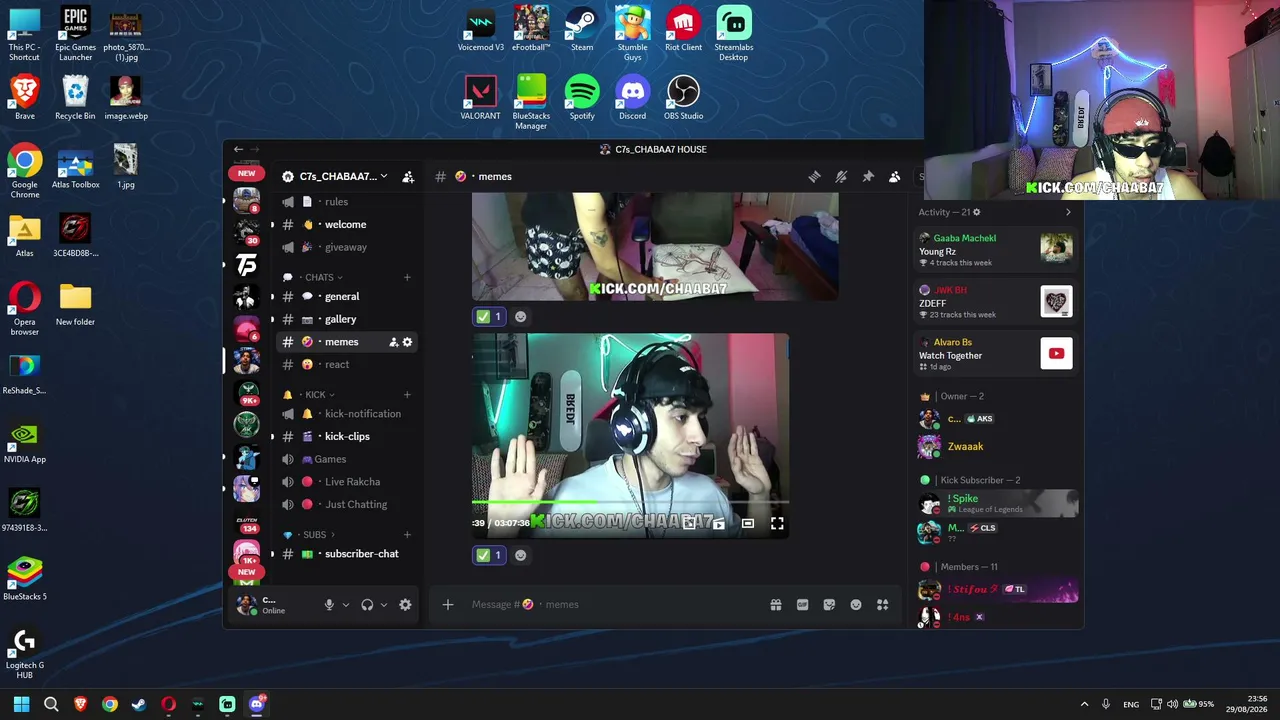Toggle checkmark reaction on first video
1280x720 pixels.
pos(489,317)
